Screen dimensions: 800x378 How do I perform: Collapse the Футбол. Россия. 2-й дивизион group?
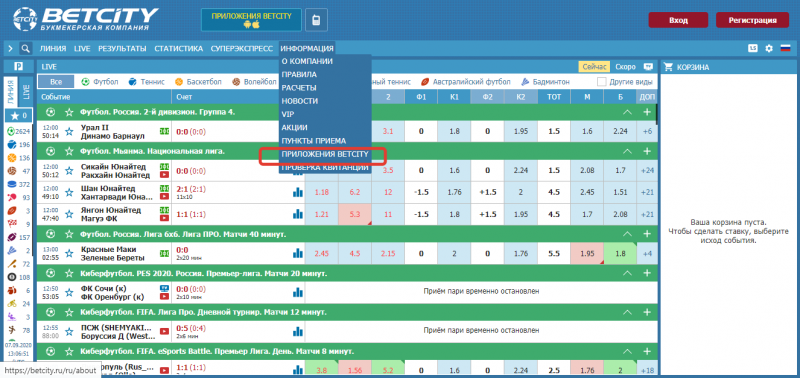(x=628, y=112)
